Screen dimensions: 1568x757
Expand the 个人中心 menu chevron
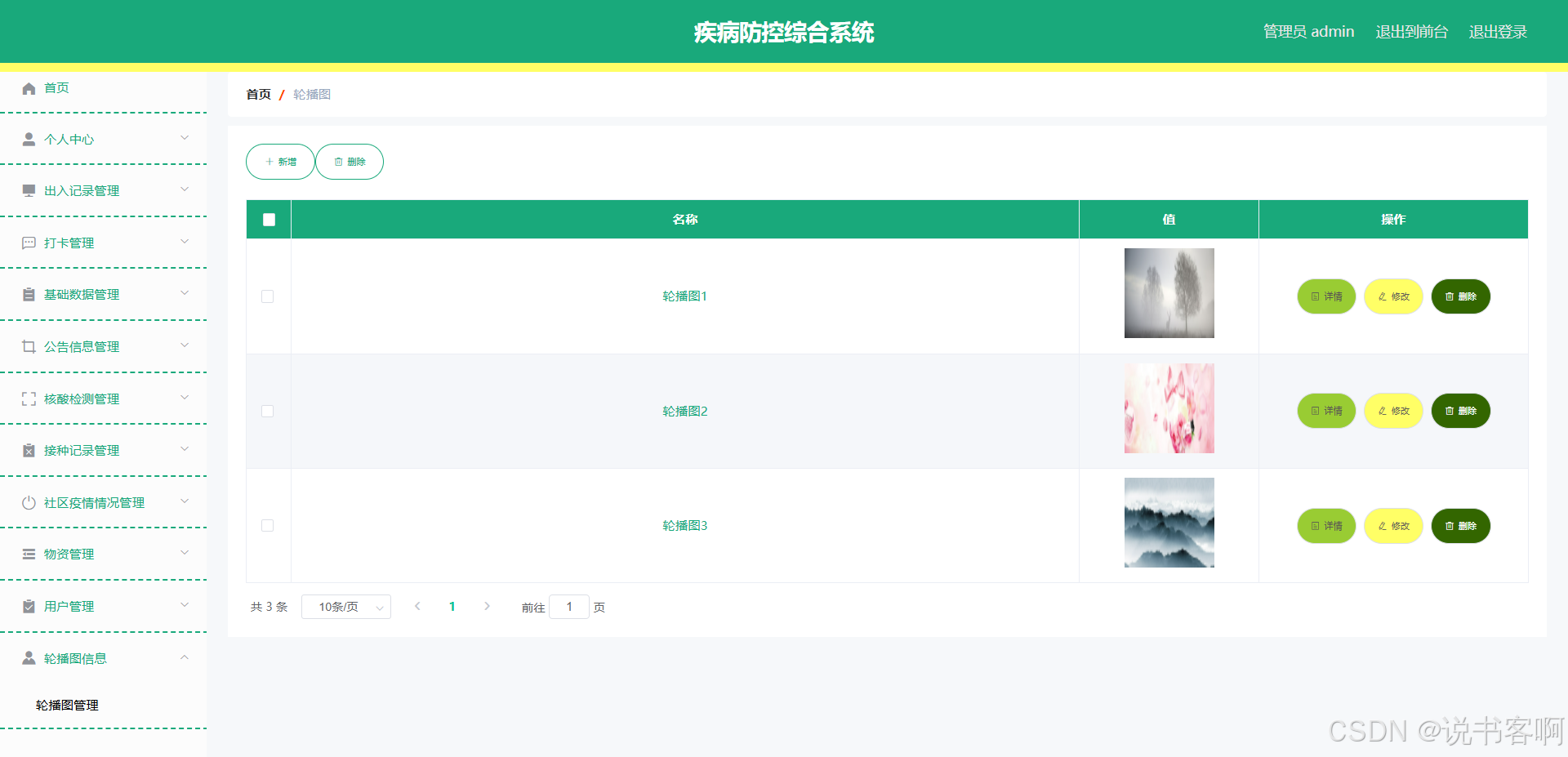pos(185,138)
